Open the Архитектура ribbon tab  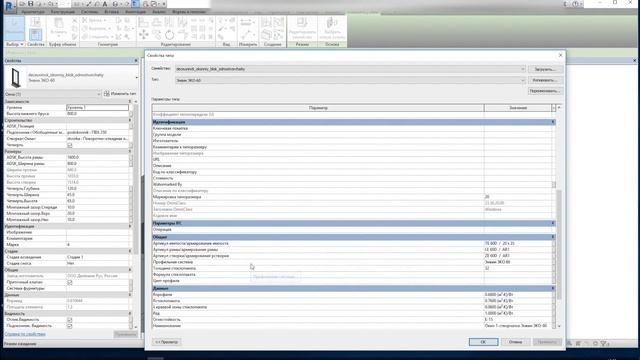pos(33,12)
